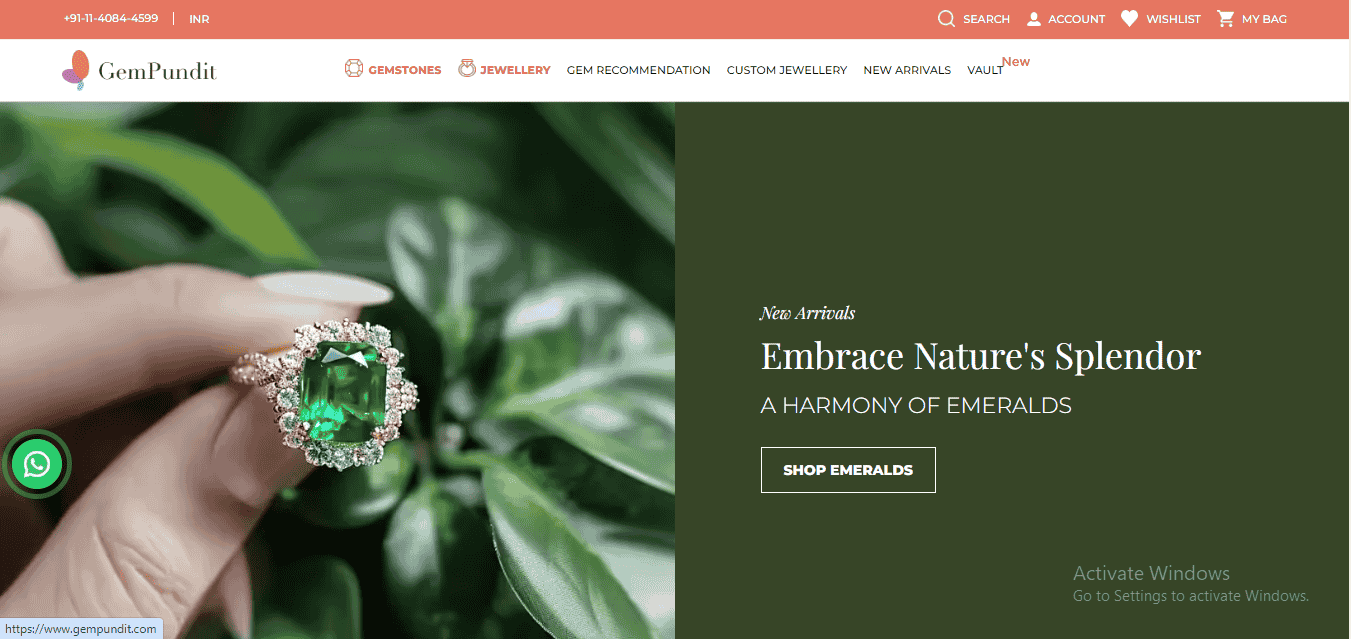Call the +91-11-4084-4599 phone link
1351x639 pixels.
[x=110, y=19]
